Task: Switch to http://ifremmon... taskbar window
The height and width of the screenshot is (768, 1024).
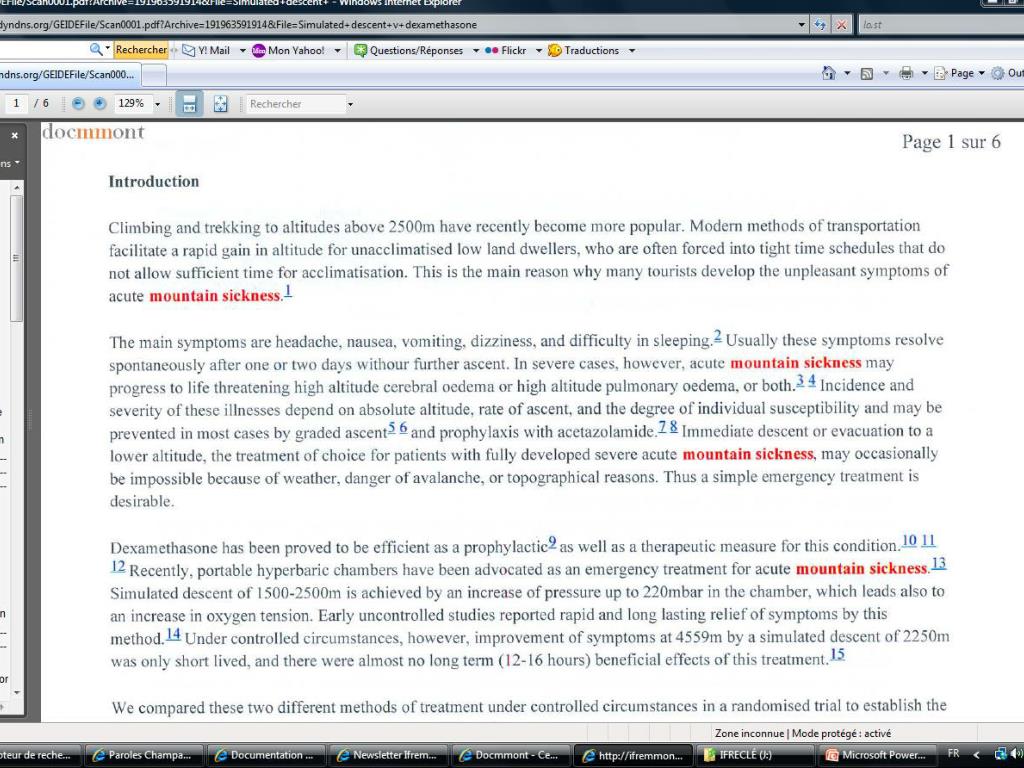Action: tap(632, 755)
